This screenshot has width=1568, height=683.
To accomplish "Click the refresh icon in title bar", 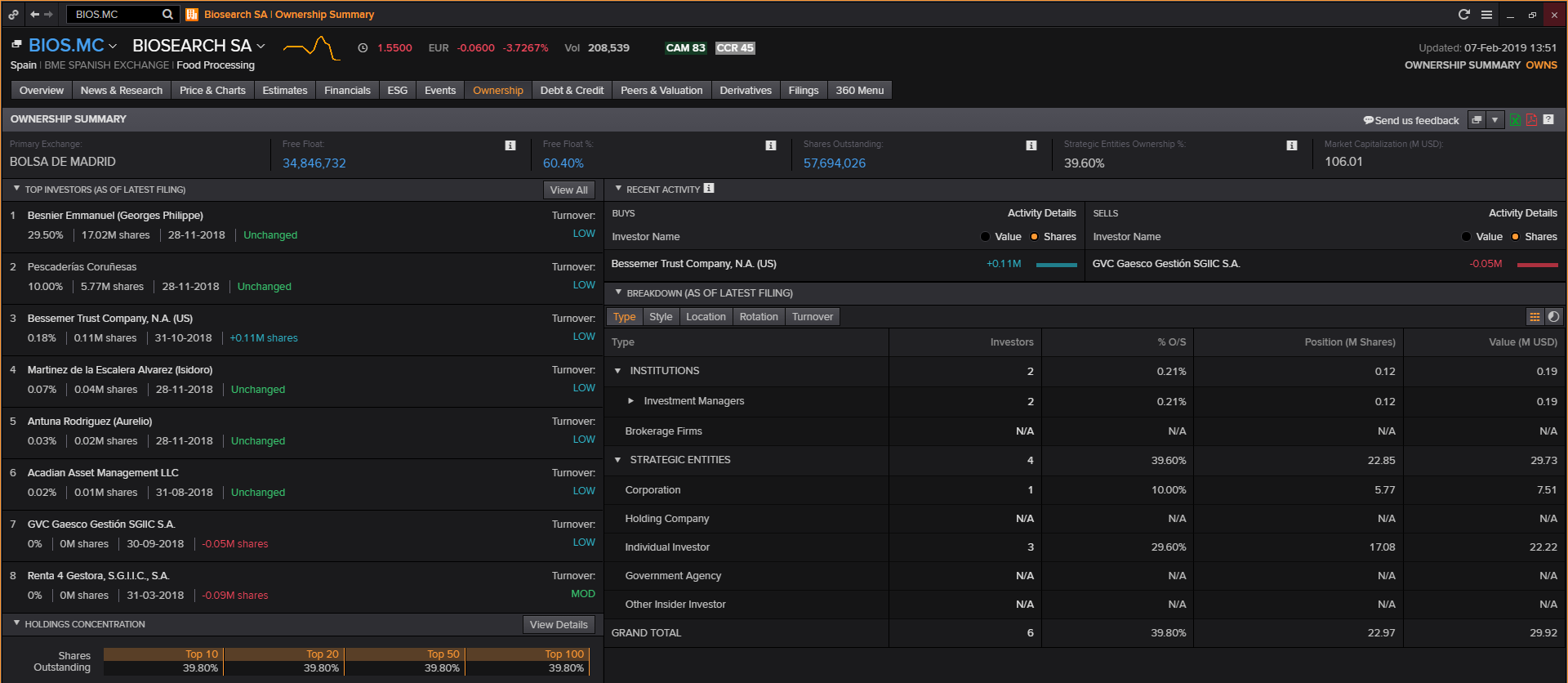I will [1463, 15].
